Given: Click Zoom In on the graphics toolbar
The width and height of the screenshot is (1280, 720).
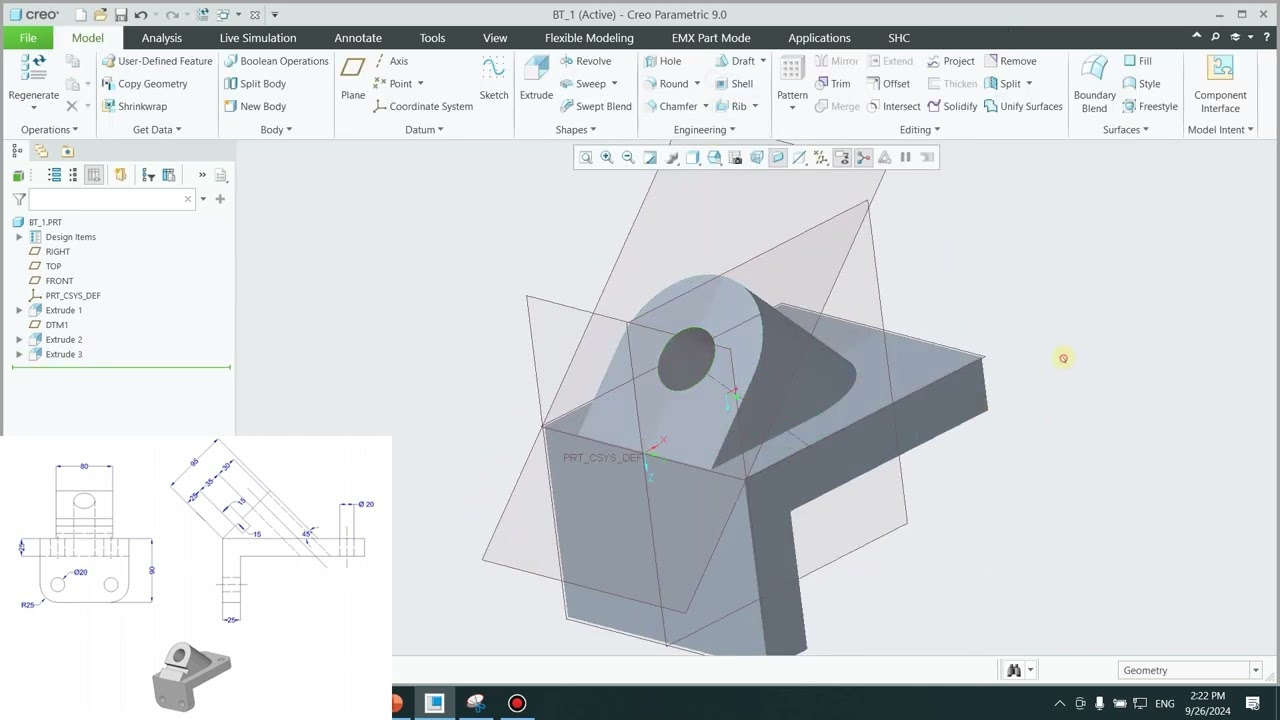Looking at the screenshot, I should pos(607,157).
